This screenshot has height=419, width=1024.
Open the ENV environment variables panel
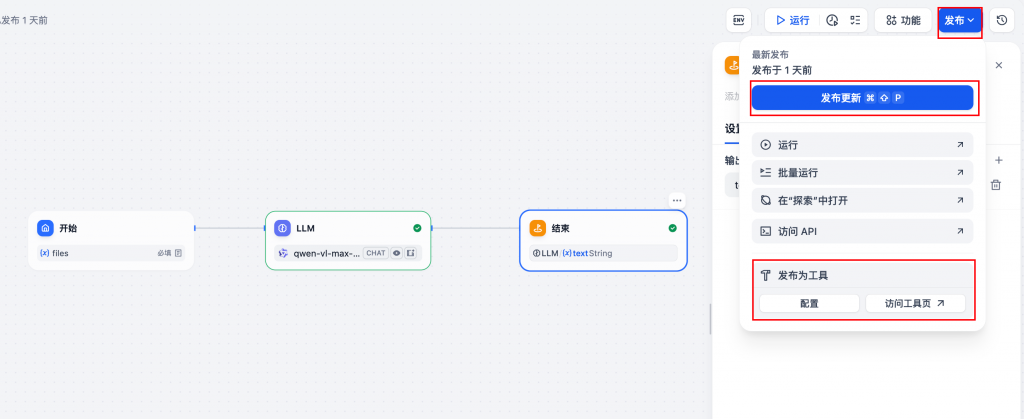click(739, 20)
